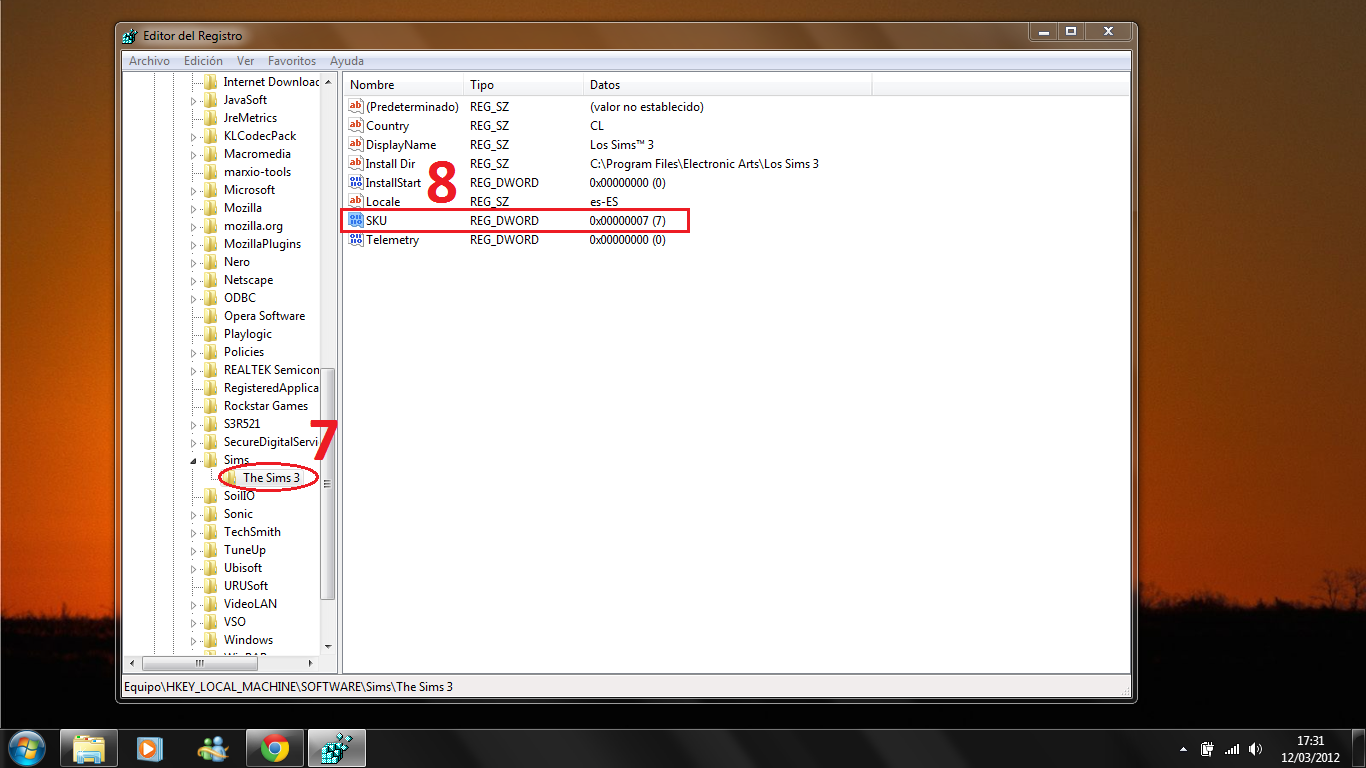Click the tree pane vertical scrollbar thumb
Image resolution: width=1366 pixels, height=768 pixels.
pyautogui.click(x=327, y=483)
